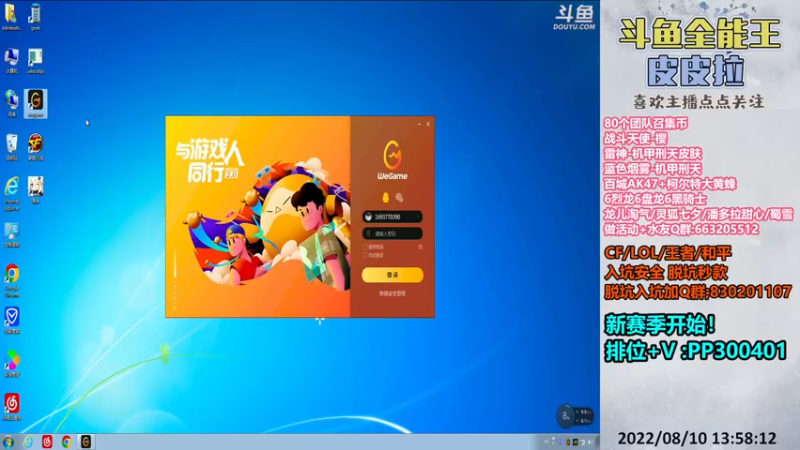Click the system tray volume icon
The width and height of the screenshot is (800, 450).
[x=590, y=442]
